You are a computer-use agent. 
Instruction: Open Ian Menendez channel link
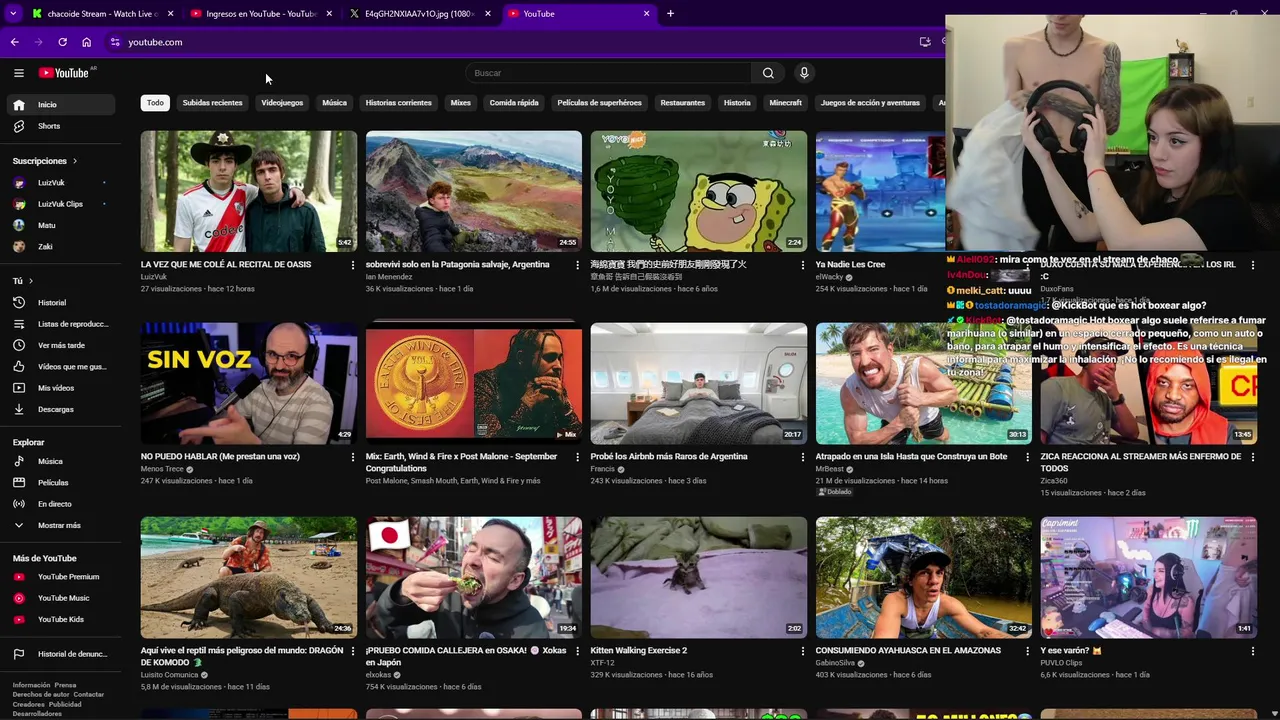(x=389, y=277)
